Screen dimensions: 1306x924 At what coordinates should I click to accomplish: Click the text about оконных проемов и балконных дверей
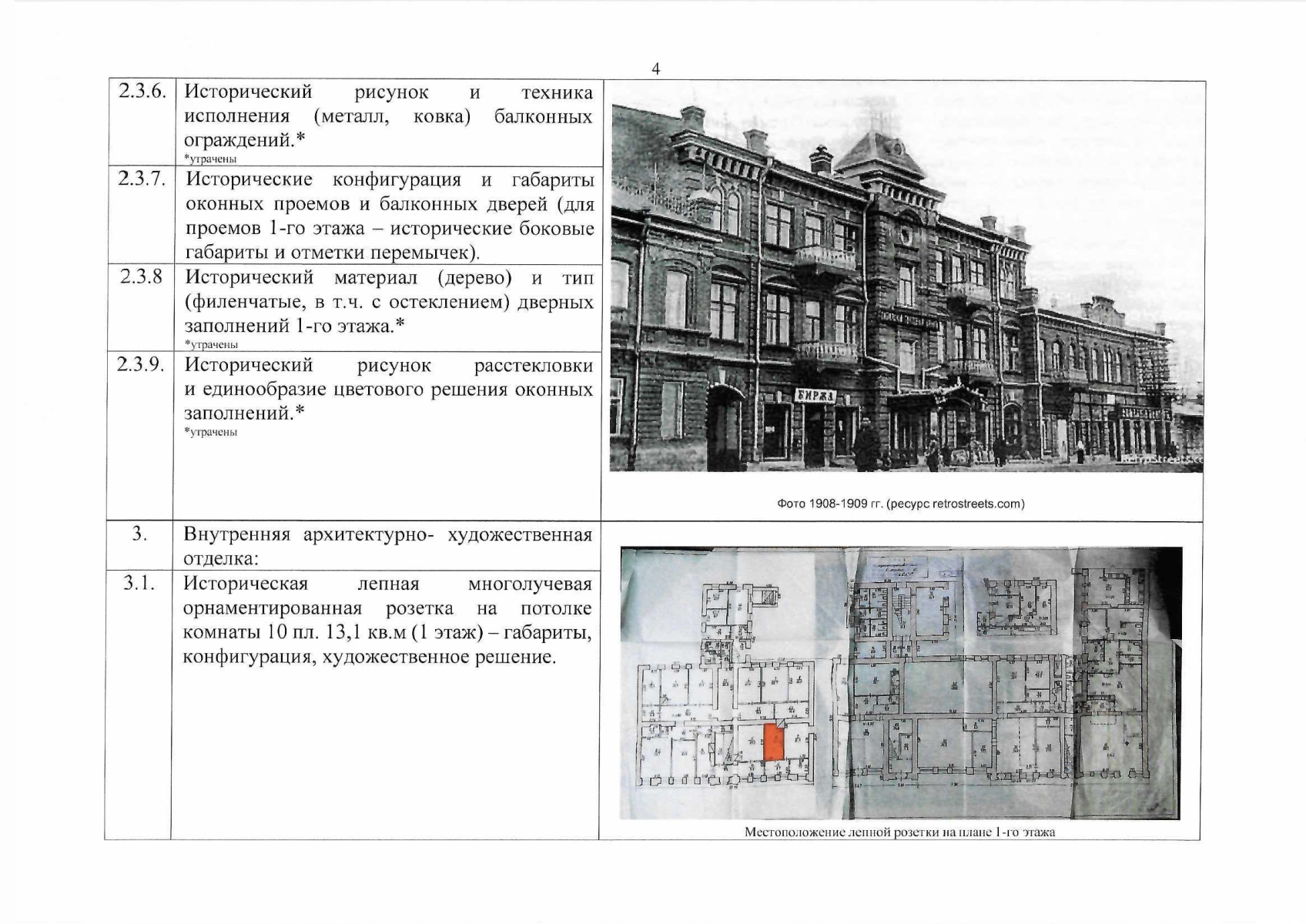tap(390, 216)
